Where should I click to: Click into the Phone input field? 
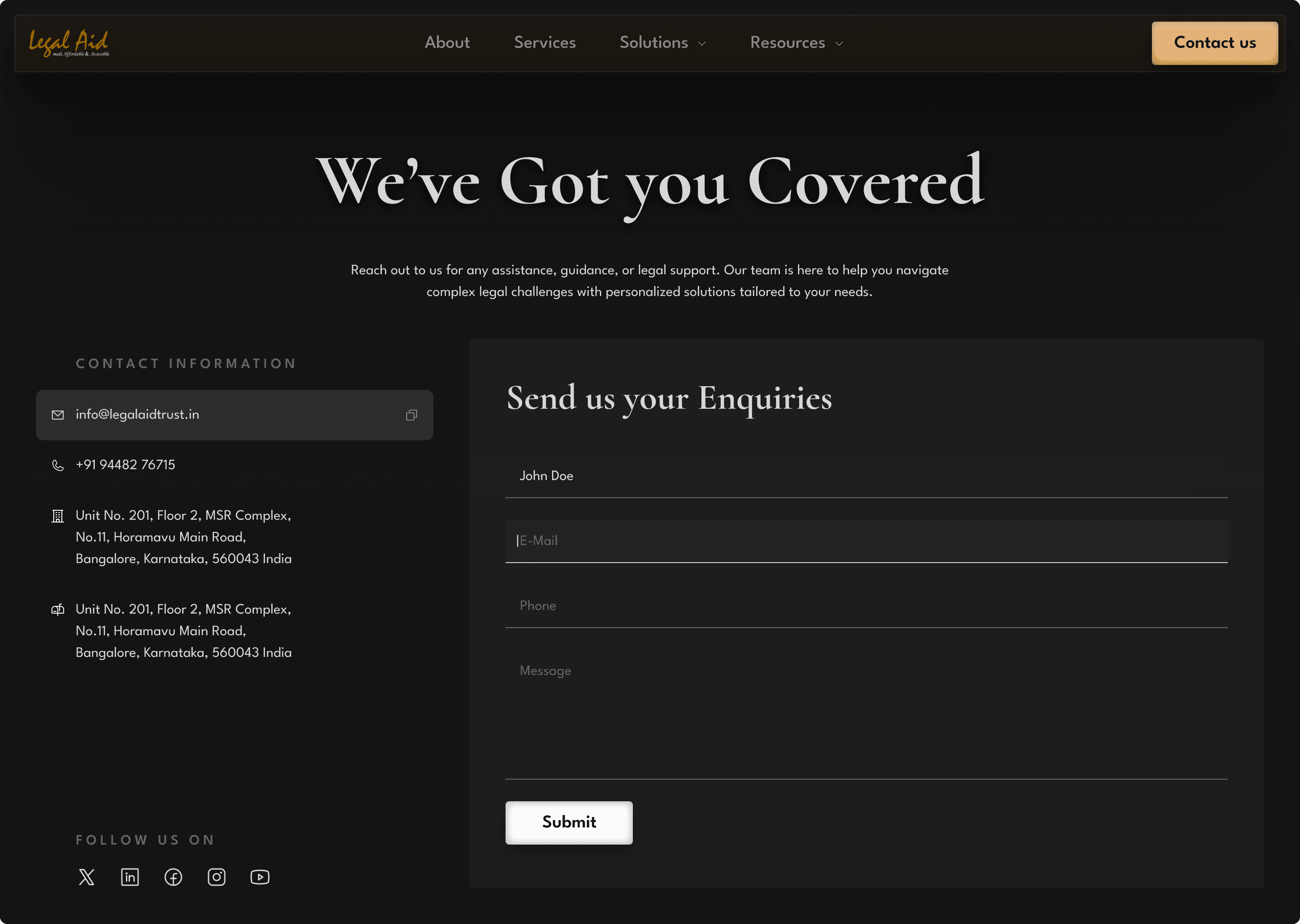click(x=865, y=605)
